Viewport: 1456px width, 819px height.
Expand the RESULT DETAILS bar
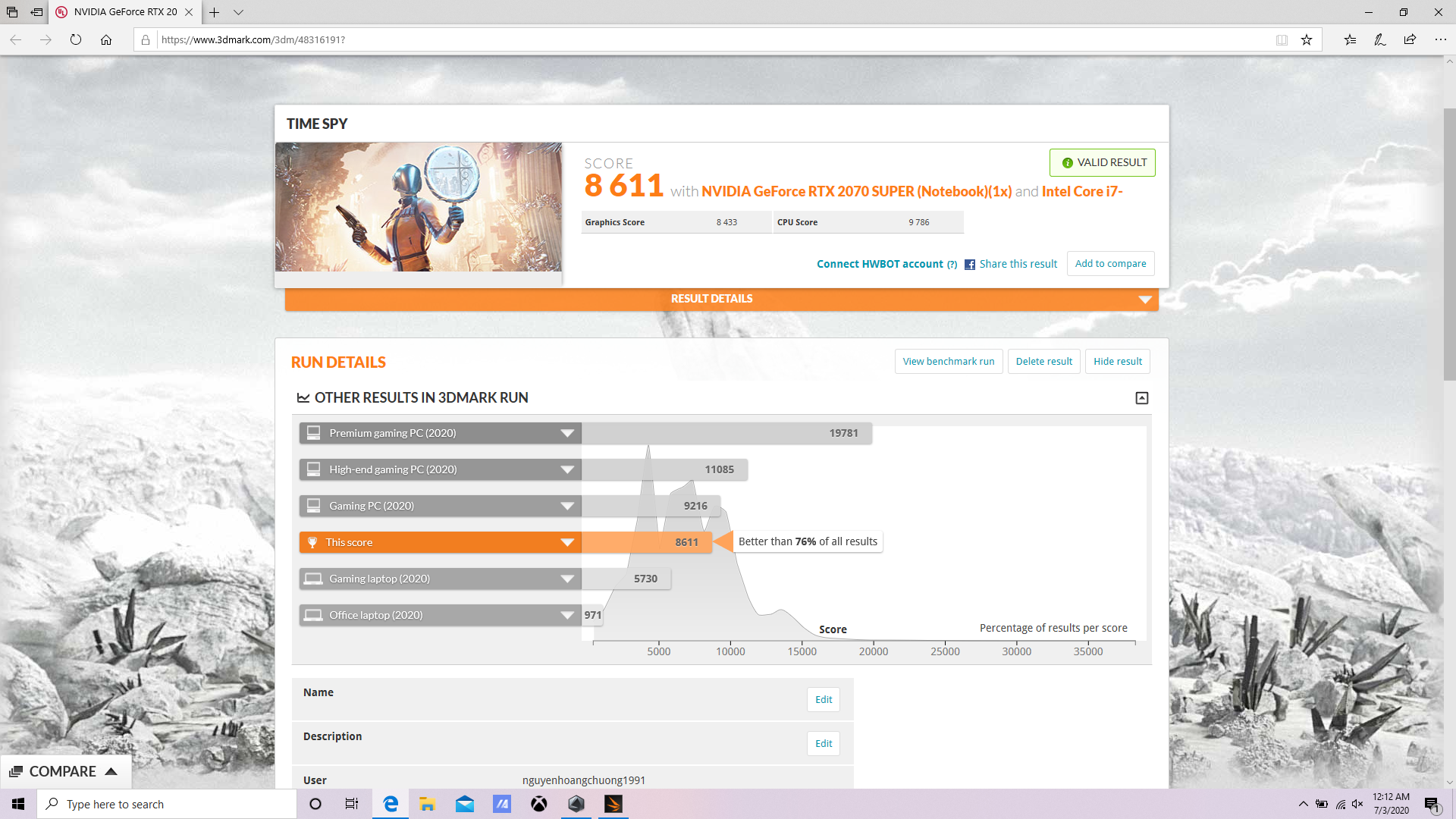722,299
